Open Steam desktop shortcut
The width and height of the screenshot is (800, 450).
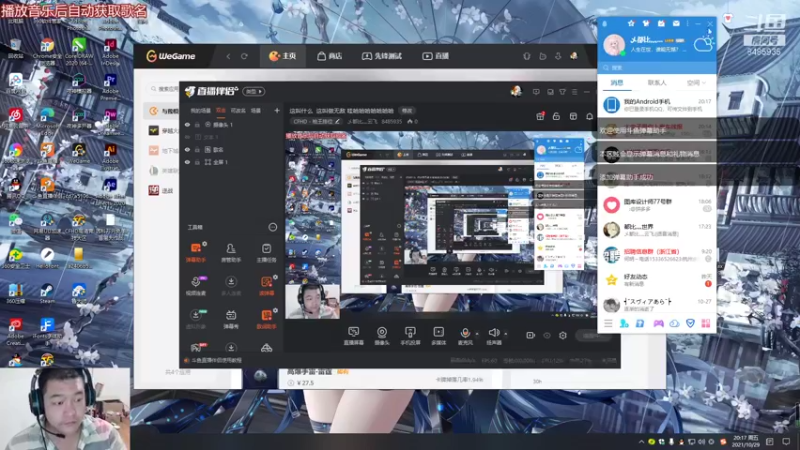47,293
